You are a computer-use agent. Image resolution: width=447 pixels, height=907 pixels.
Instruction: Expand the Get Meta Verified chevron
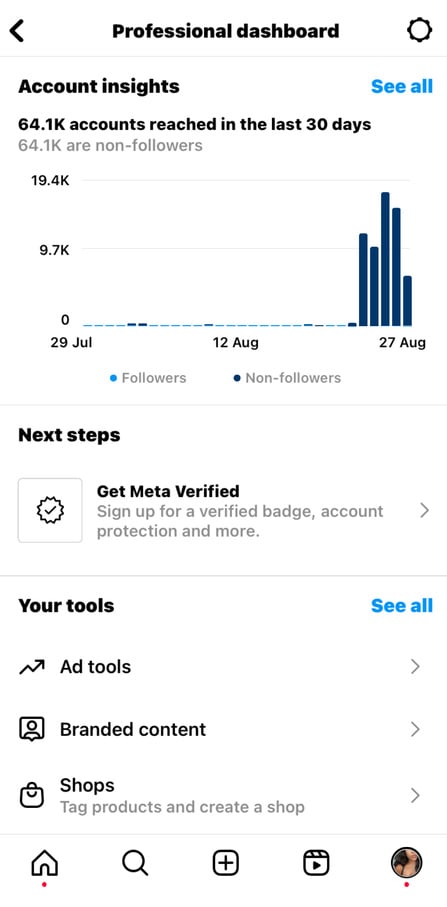424,510
